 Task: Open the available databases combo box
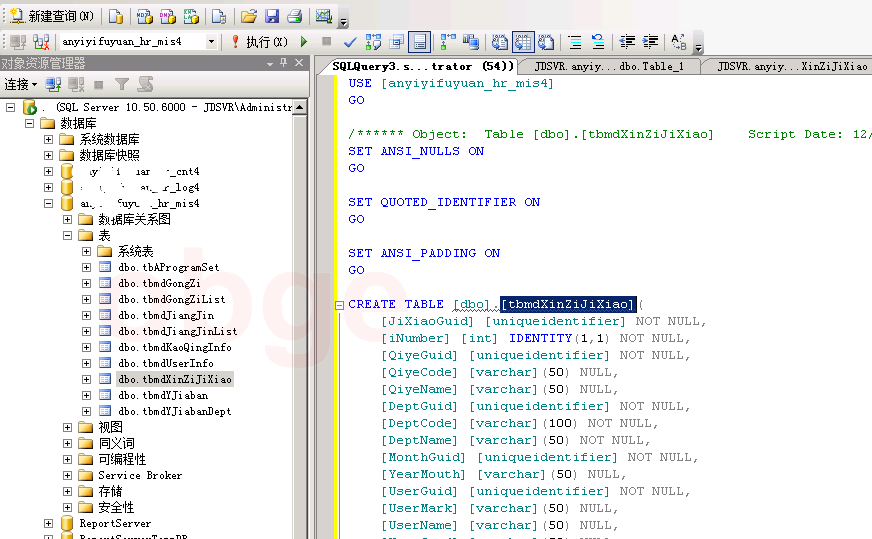click(x=211, y=42)
